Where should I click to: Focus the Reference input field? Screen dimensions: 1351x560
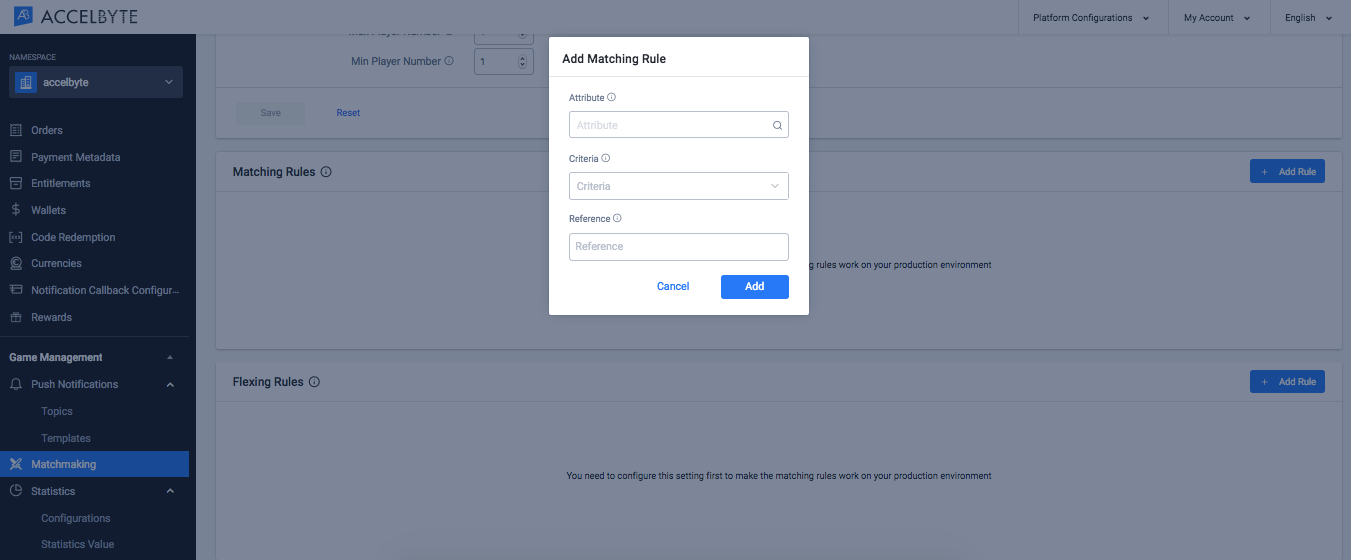679,247
